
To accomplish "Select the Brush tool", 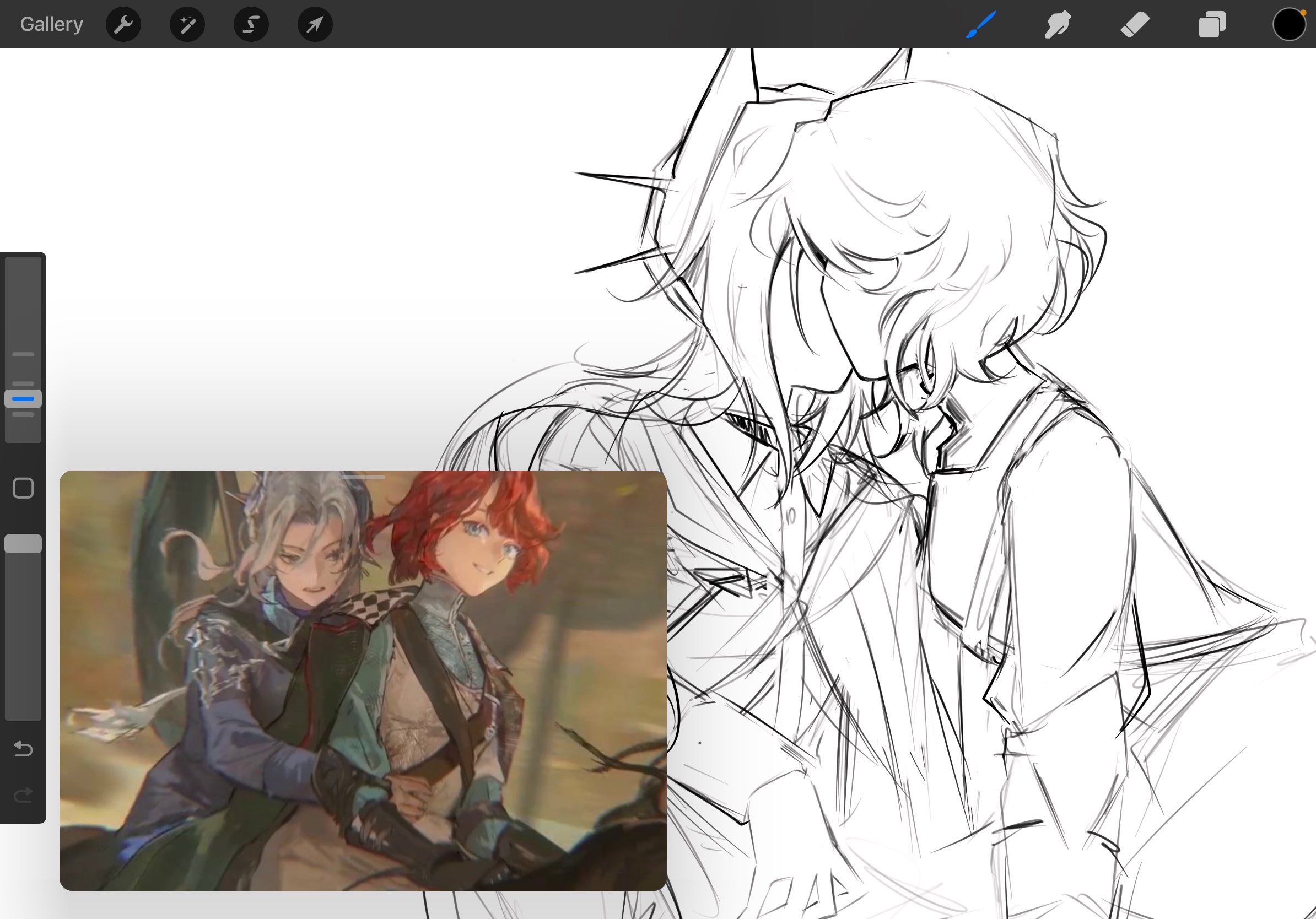I will (x=981, y=25).
